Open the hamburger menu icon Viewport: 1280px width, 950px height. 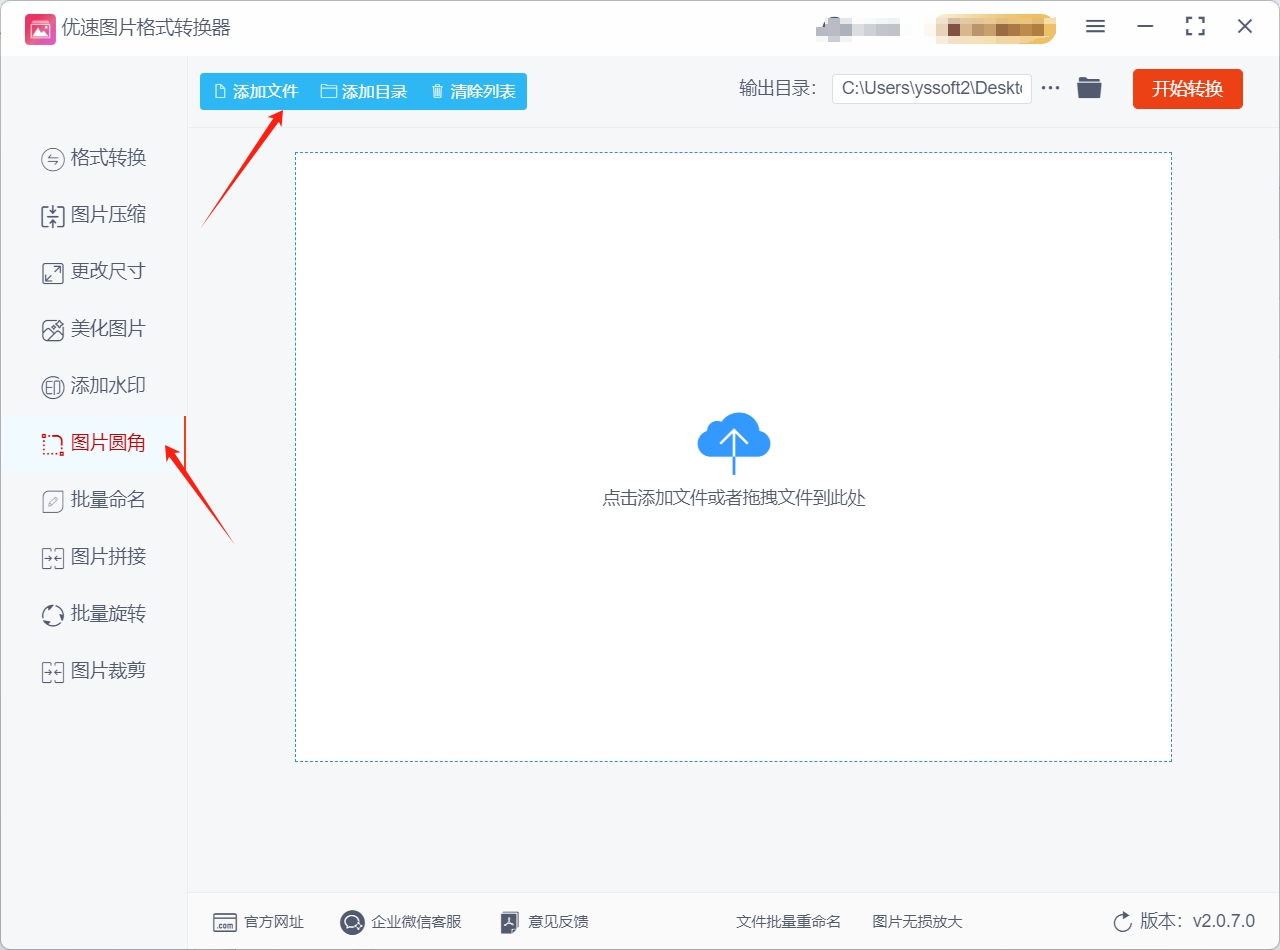[x=1095, y=27]
